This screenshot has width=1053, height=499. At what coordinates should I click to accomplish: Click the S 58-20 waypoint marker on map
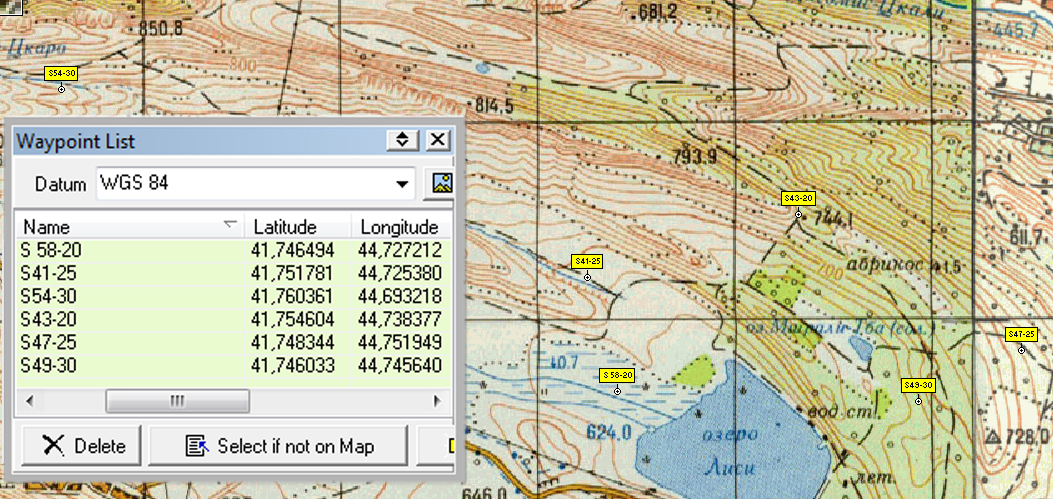pos(617,390)
